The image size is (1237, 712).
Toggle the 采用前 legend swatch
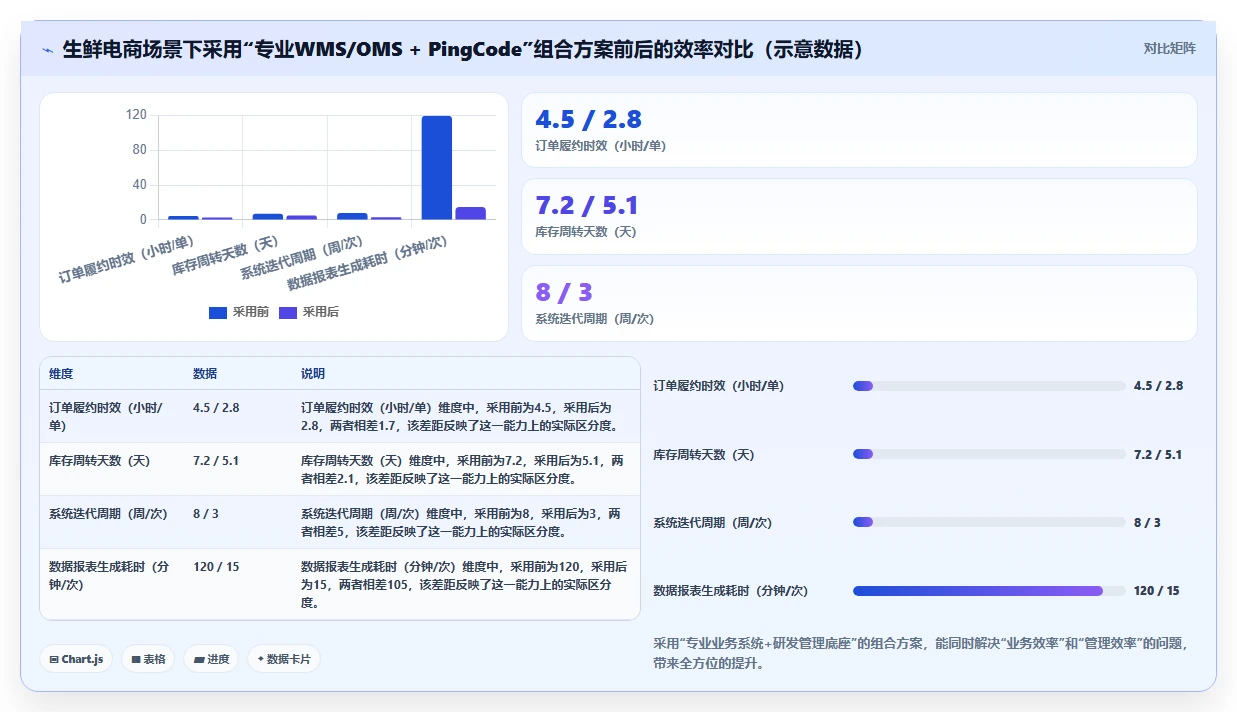(218, 312)
